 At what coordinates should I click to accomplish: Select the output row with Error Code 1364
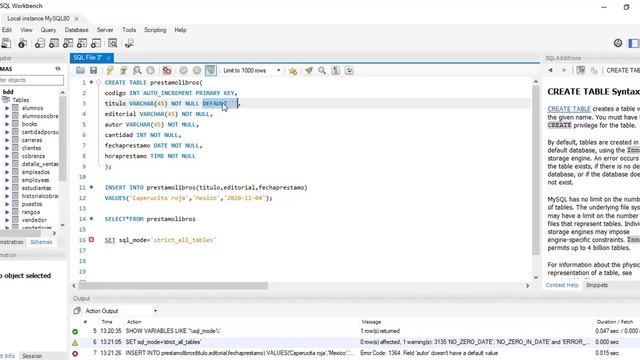(x=355, y=353)
